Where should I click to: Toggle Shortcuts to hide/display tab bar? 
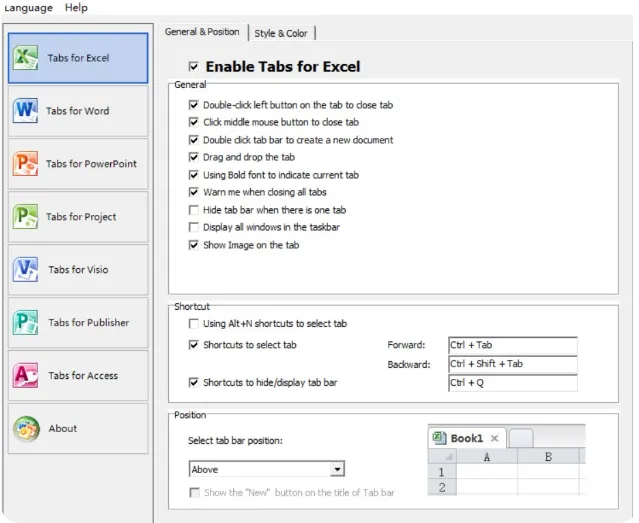[194, 382]
